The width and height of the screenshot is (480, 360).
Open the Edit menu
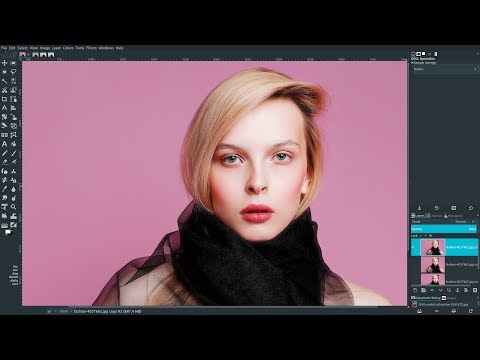tap(12, 48)
